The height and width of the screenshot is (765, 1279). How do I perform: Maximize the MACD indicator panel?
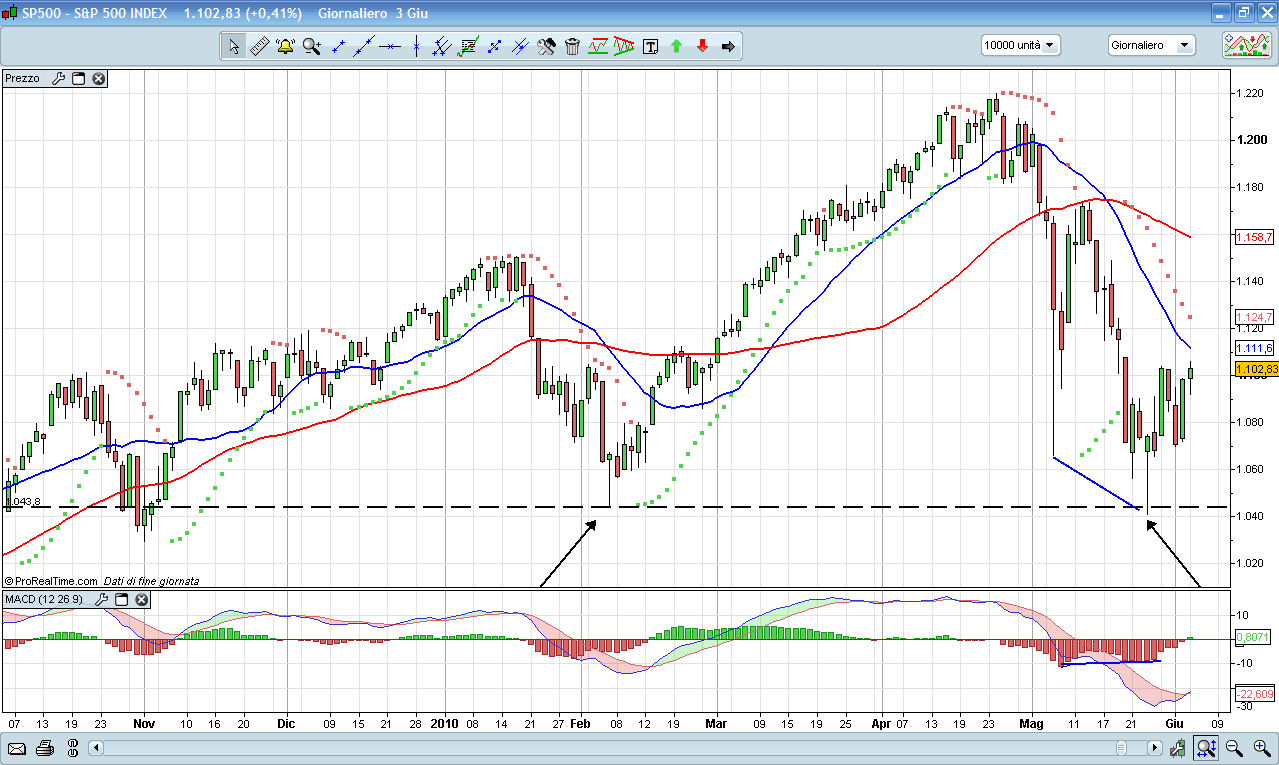click(121, 599)
